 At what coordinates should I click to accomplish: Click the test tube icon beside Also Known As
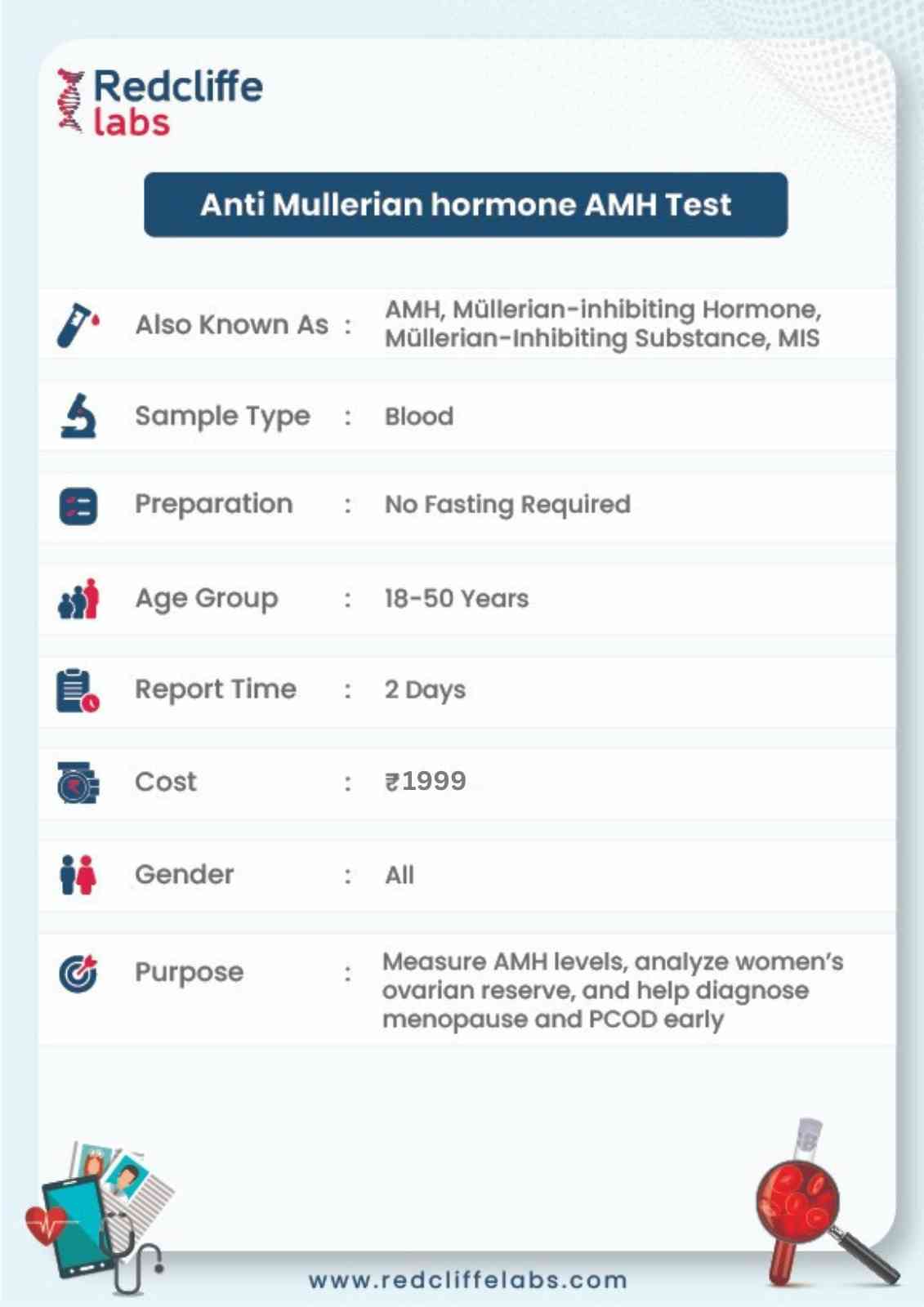pyautogui.click(x=78, y=324)
